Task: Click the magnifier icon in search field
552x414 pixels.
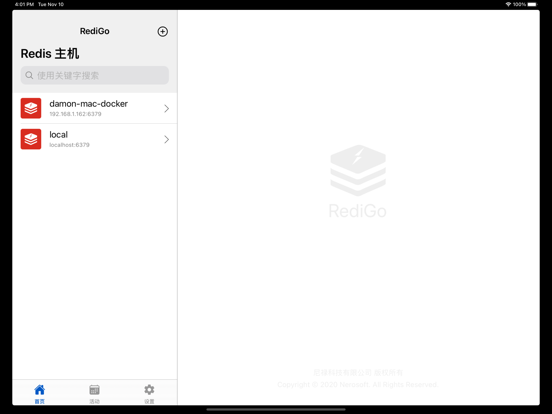Action: click(29, 75)
